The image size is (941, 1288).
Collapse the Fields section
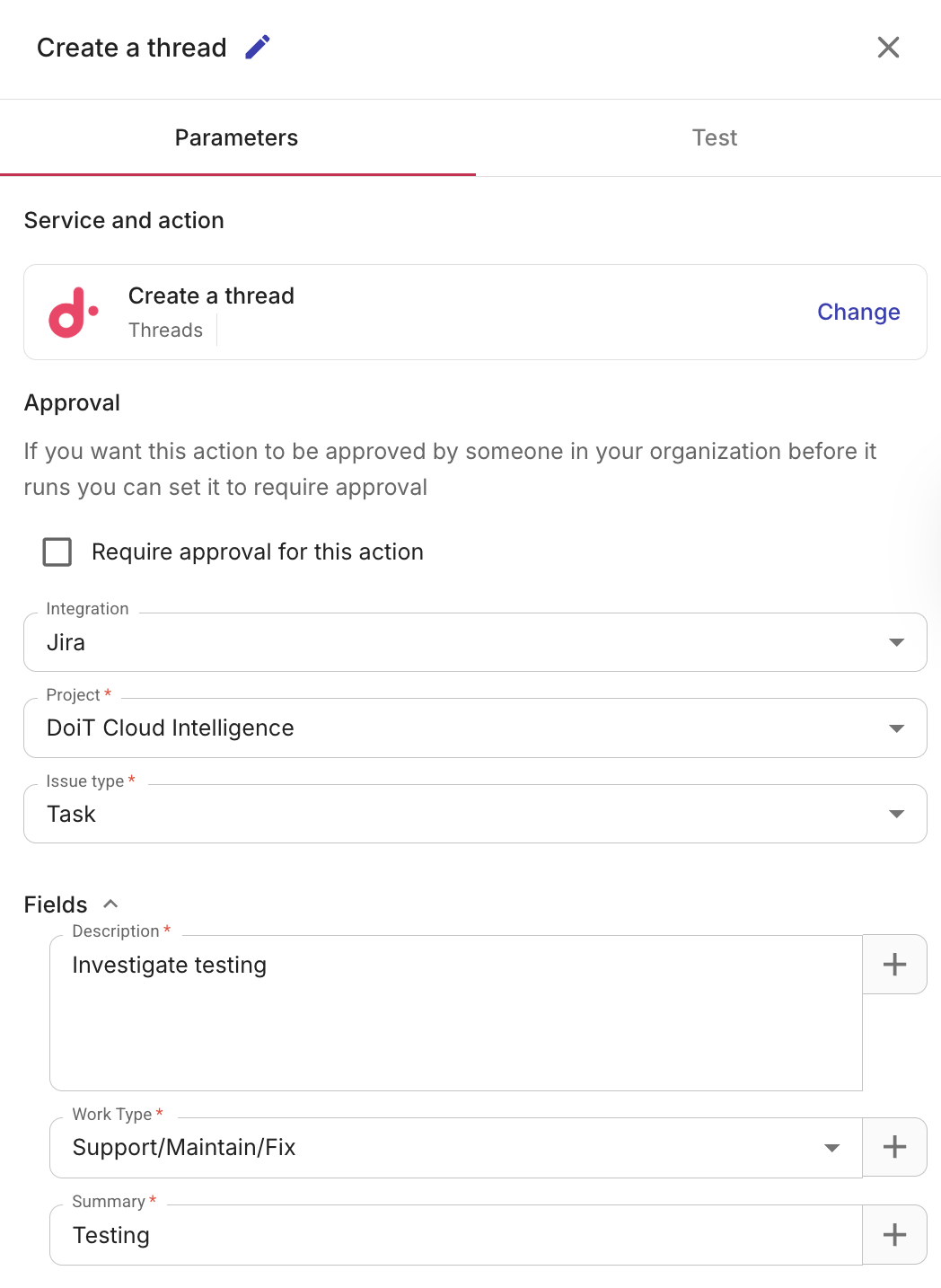111,904
